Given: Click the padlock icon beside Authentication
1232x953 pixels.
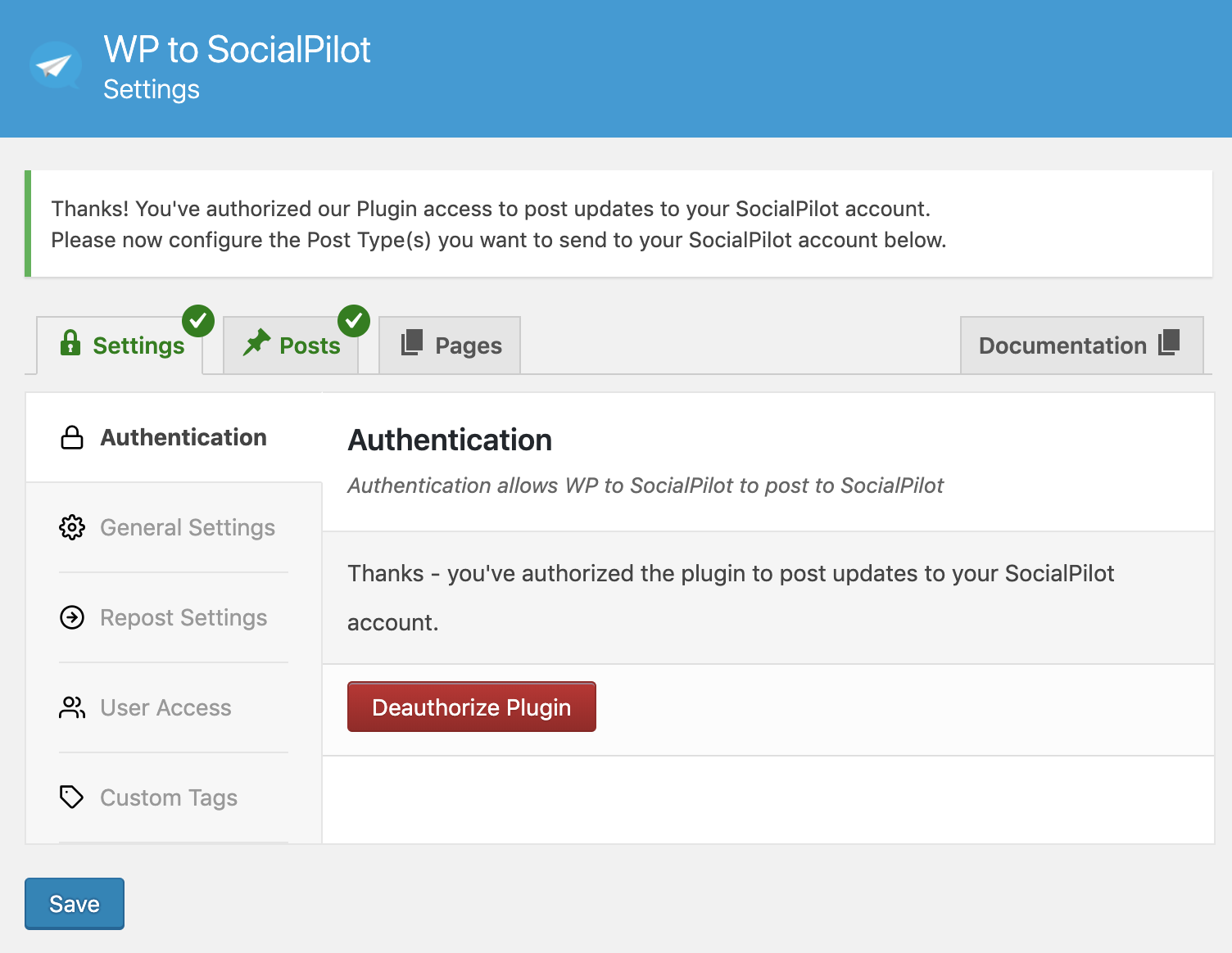Looking at the screenshot, I should point(72,437).
